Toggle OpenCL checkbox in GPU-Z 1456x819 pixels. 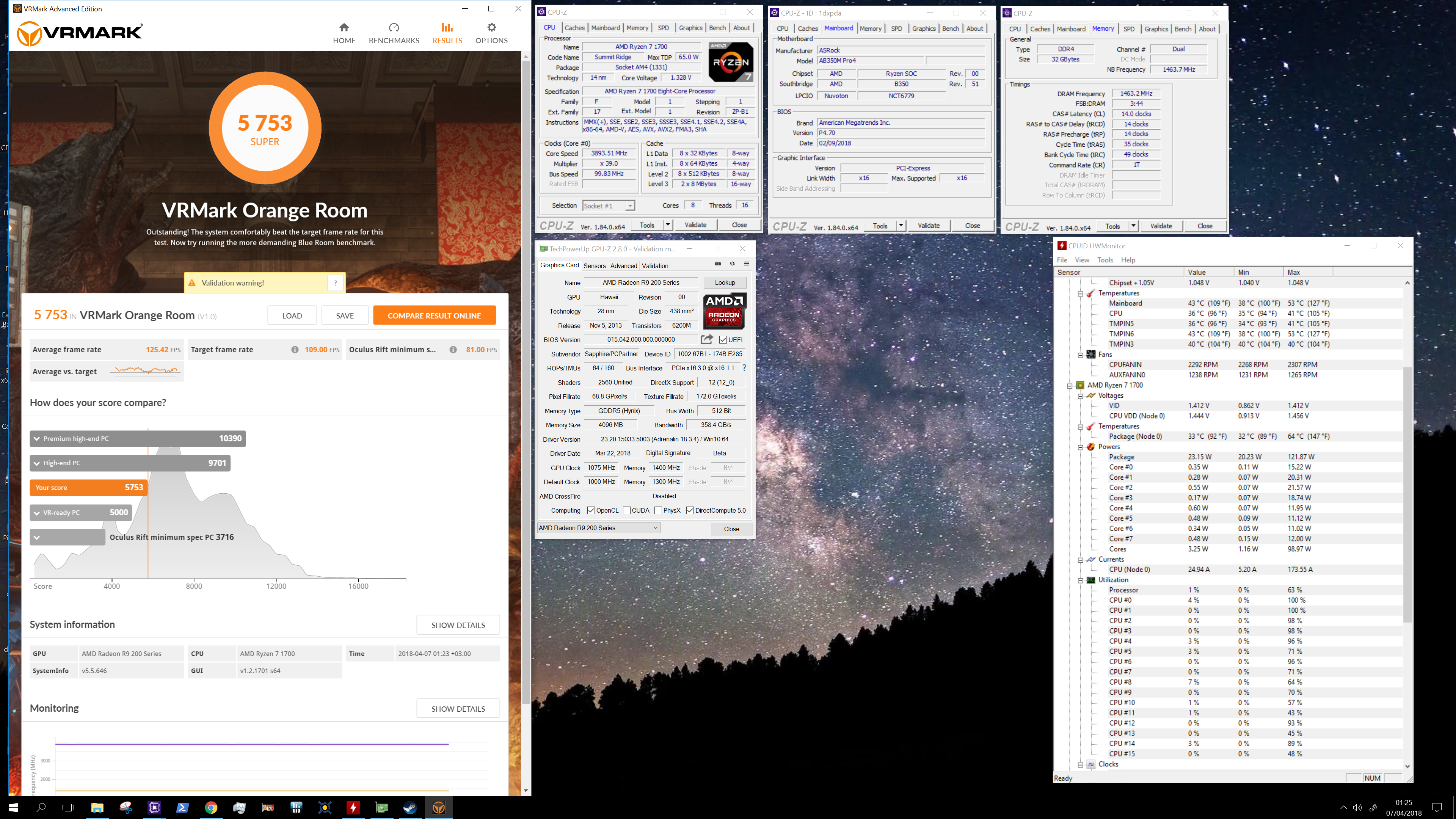tap(591, 510)
